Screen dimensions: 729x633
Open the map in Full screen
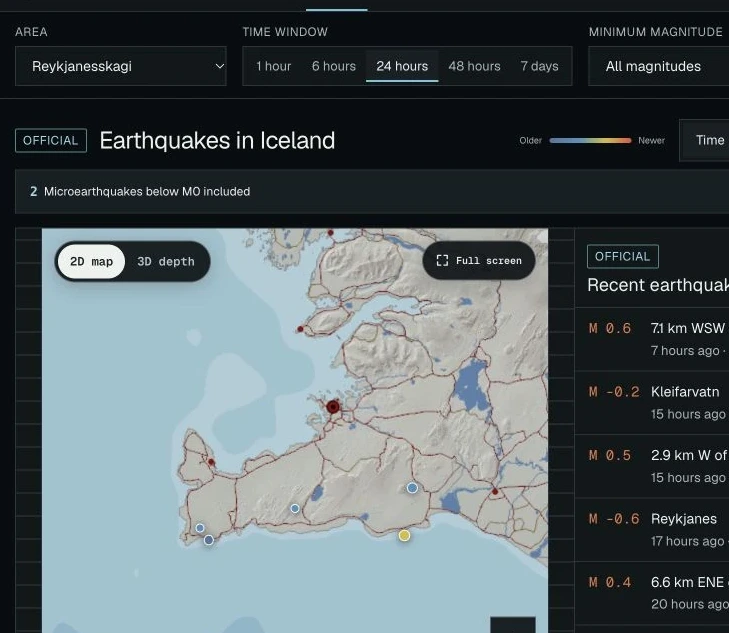point(479,261)
